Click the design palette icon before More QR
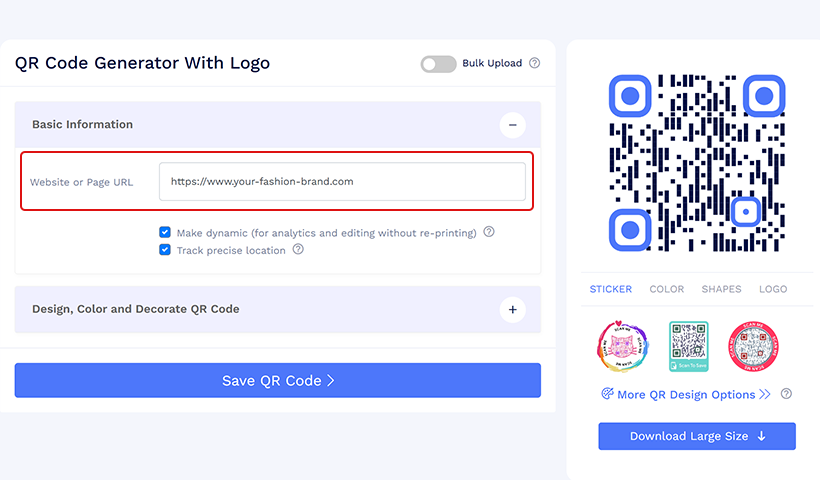 point(607,394)
